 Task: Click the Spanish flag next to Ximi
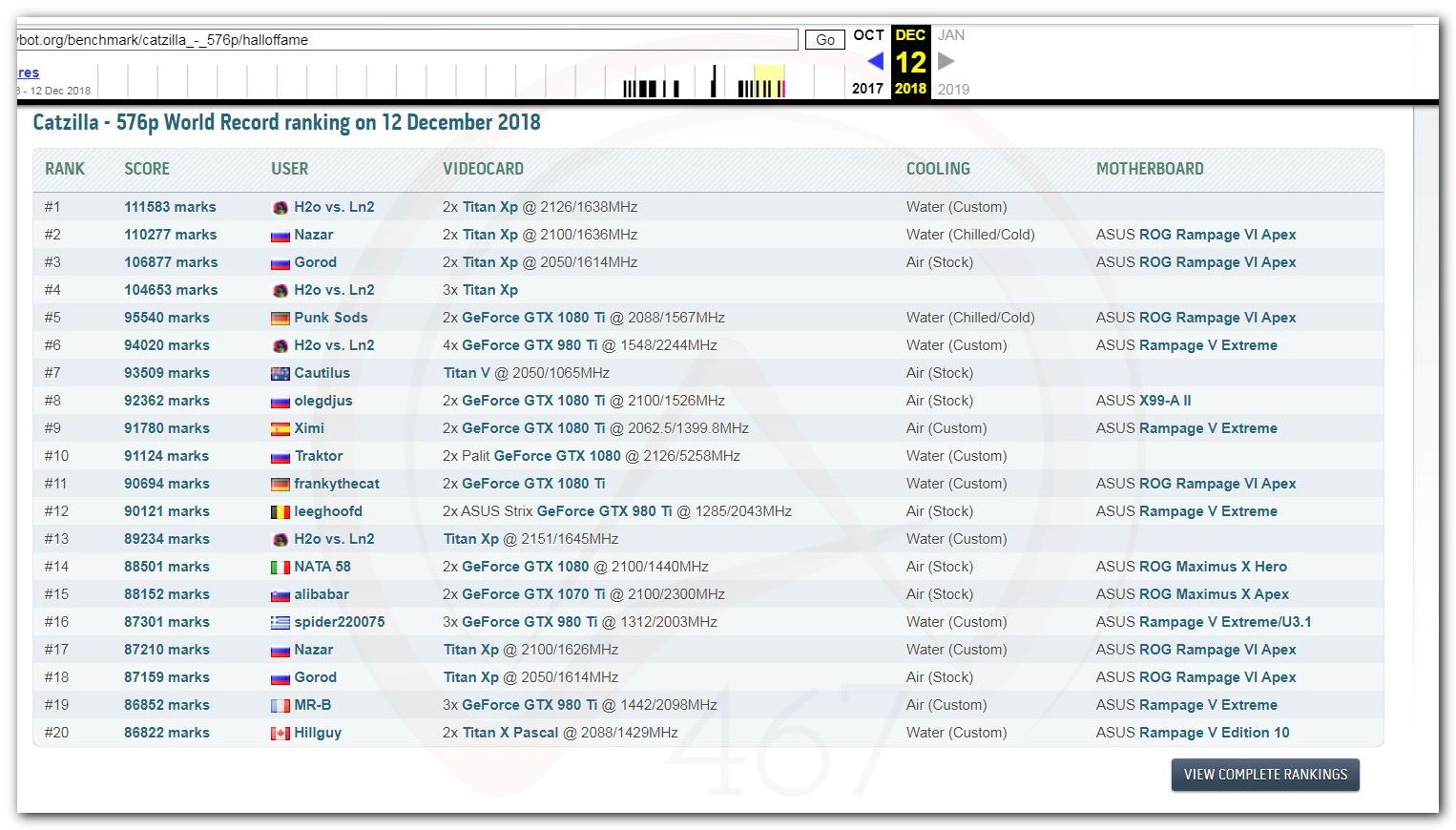point(281,428)
